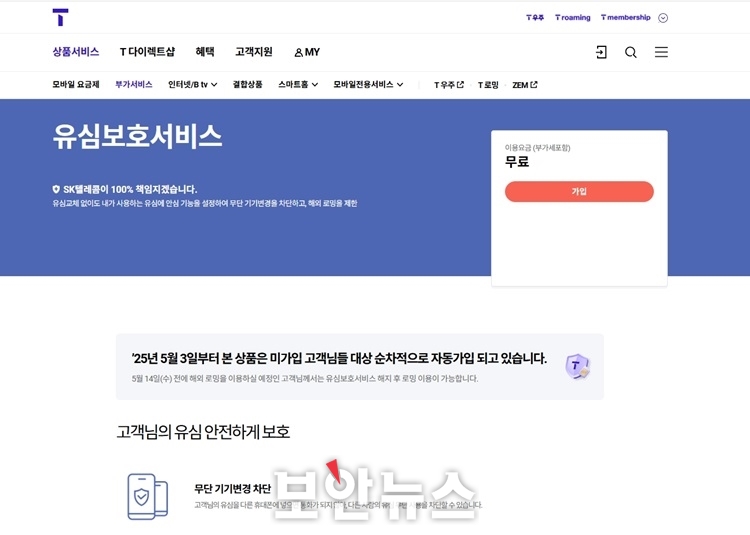The height and width of the screenshot is (535, 750).
Task: Click the 고객님의 유심 안전하게 보호 heading
Action: click(x=203, y=432)
